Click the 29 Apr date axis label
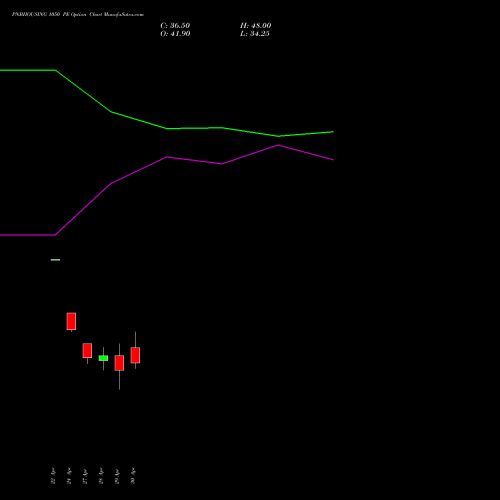The image size is (500, 500). [x=117, y=476]
